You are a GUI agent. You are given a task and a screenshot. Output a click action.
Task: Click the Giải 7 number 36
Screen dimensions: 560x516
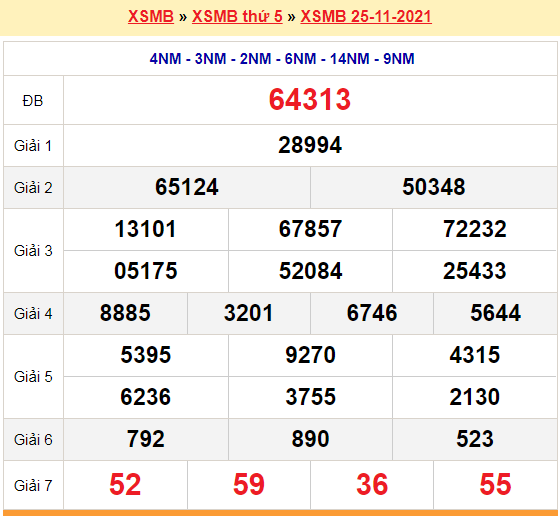pos(372,485)
